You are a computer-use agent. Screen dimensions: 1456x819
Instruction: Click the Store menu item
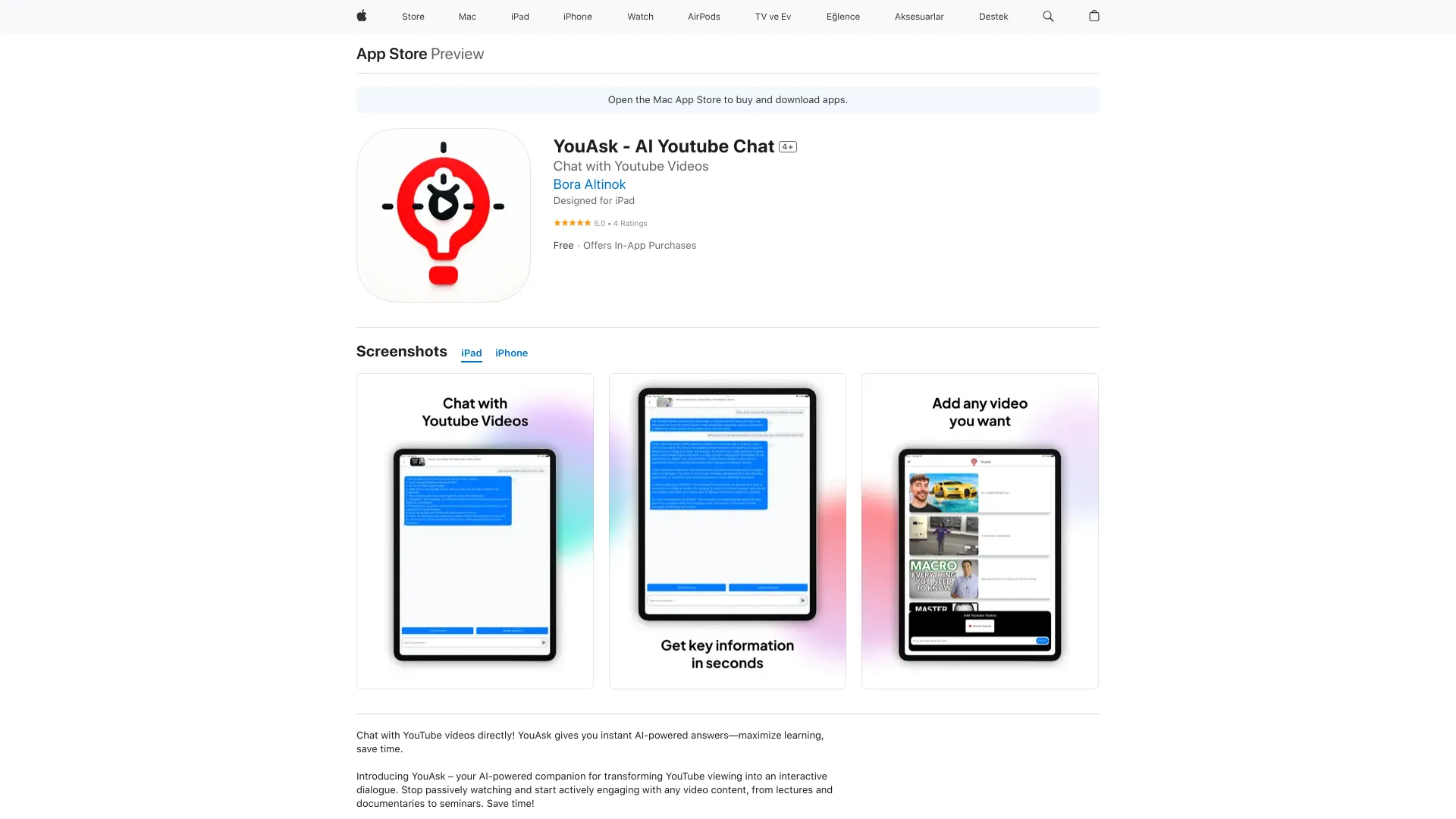tap(412, 16)
